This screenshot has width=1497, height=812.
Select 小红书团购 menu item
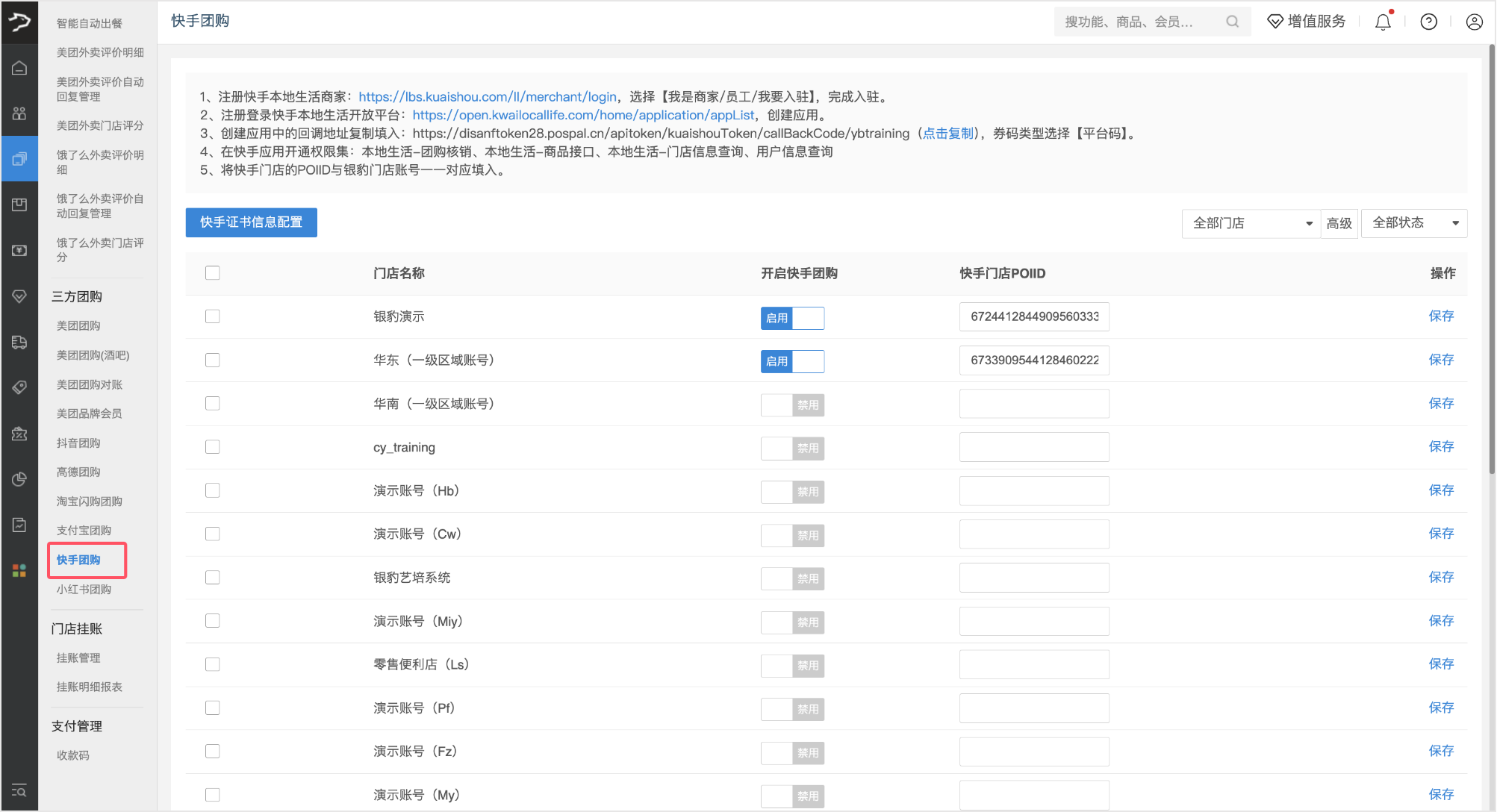[84, 589]
